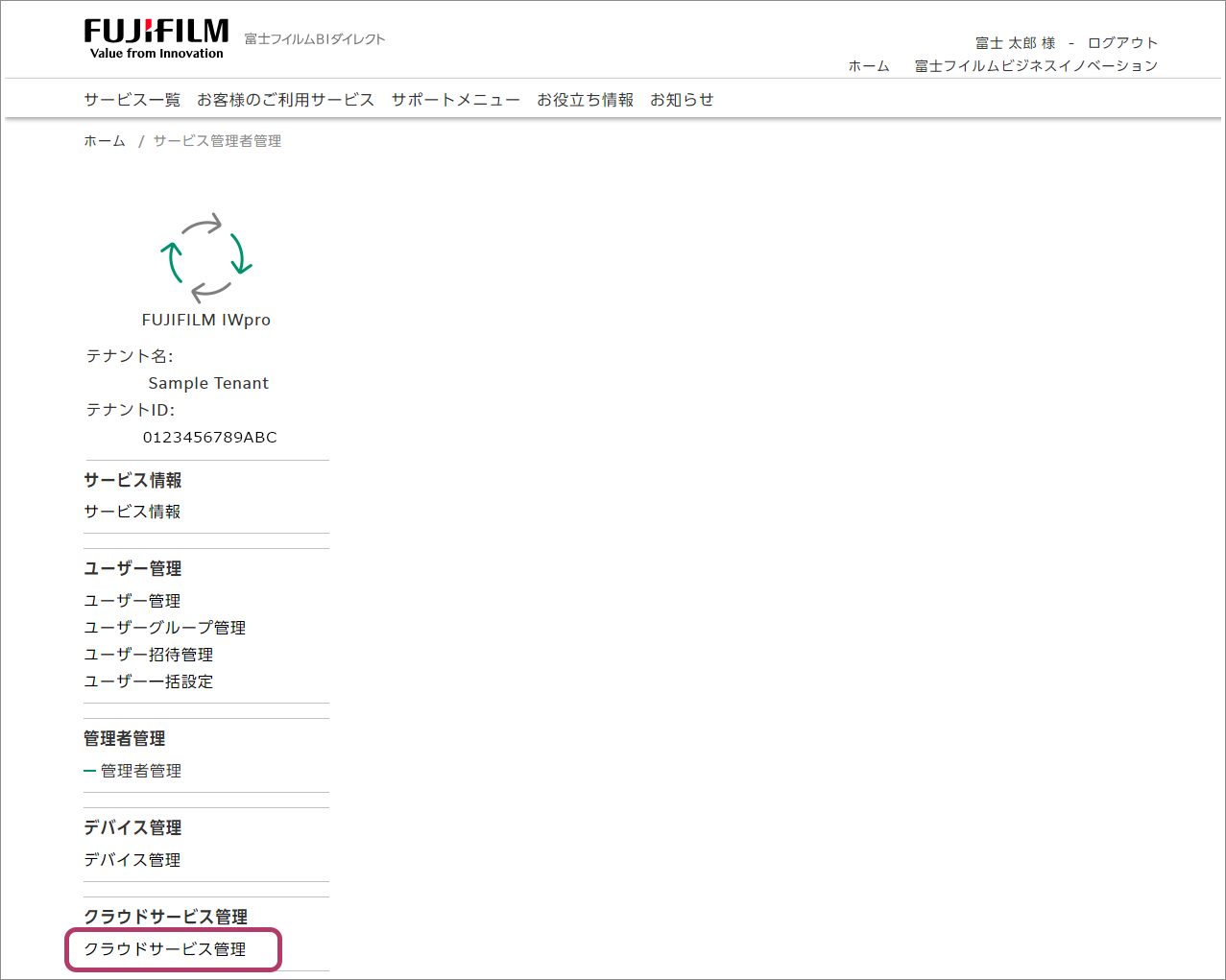Open ユーザー一括設定 in the sidebar
Screen dimensions: 1226x980
click(x=149, y=681)
